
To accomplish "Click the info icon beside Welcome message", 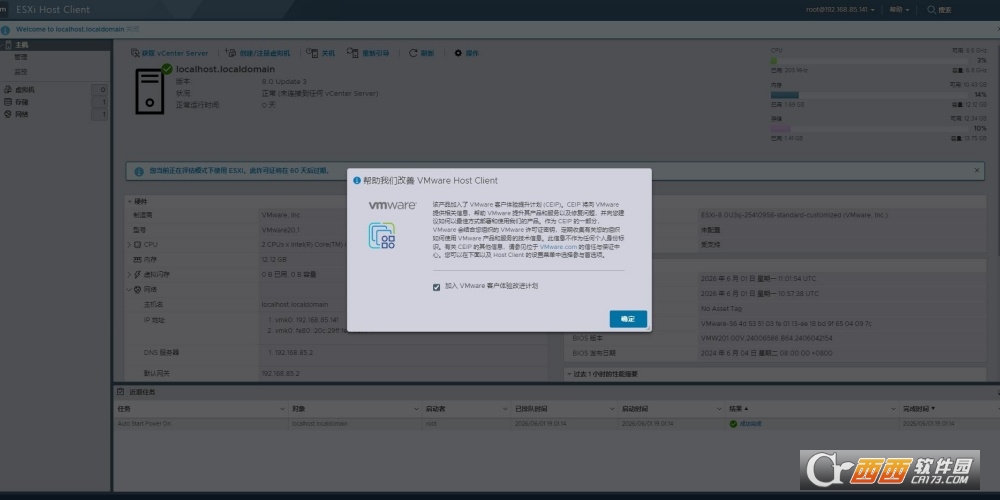I will 4,29.
